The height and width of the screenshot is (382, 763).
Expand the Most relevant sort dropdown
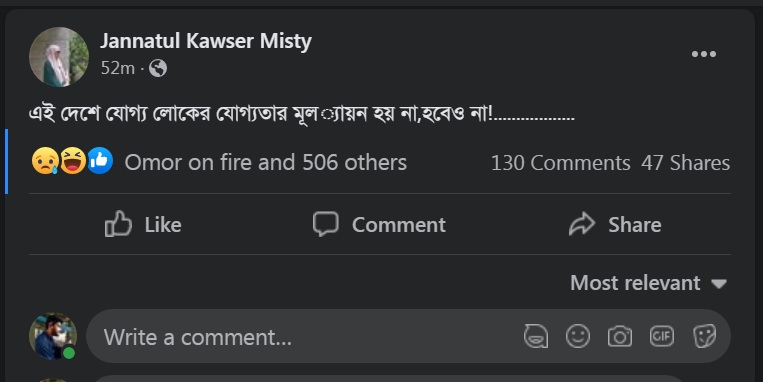point(648,283)
